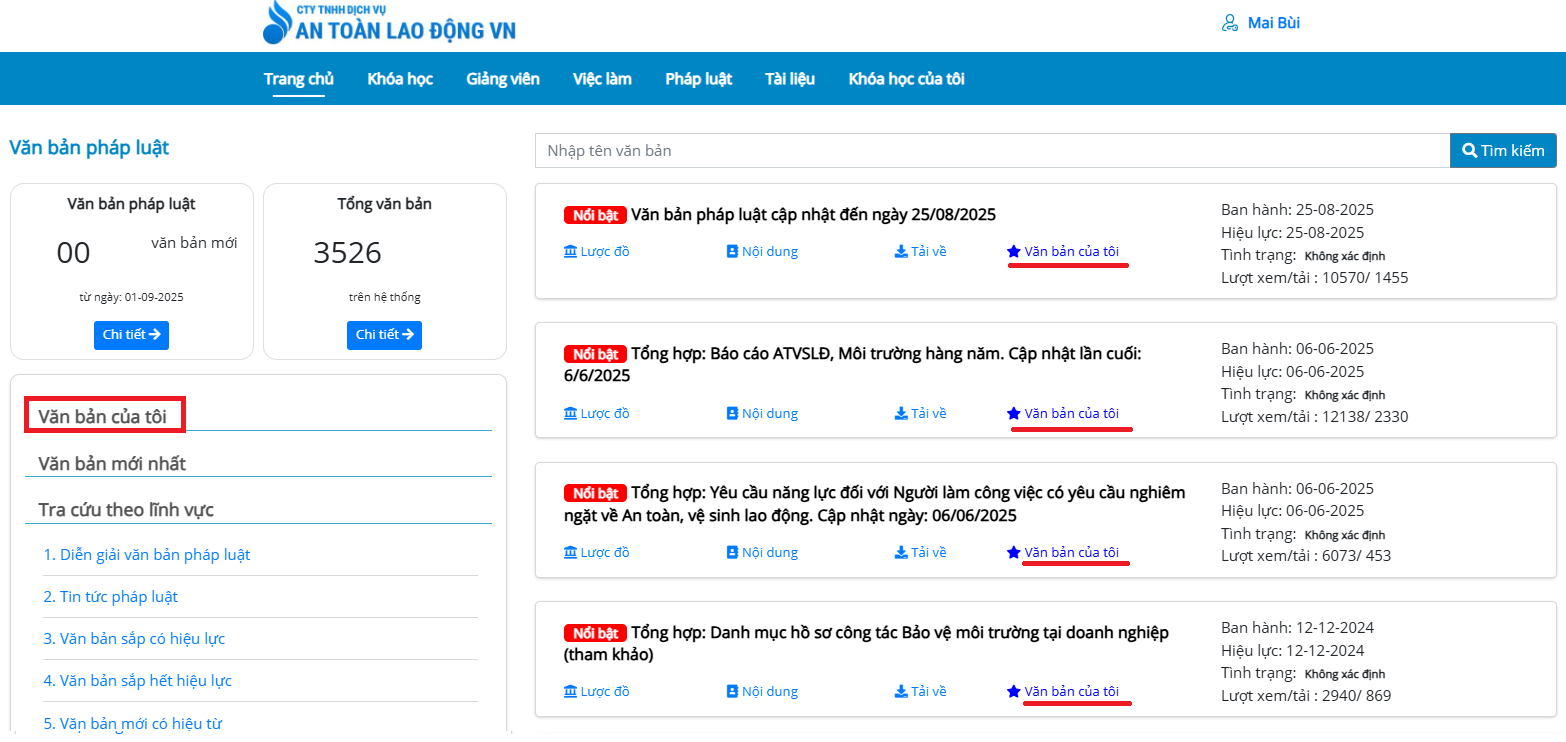Image resolution: width=1566 pixels, height=742 pixels.
Task: Click the Lược đồ icon in the first document
Action: click(x=571, y=252)
